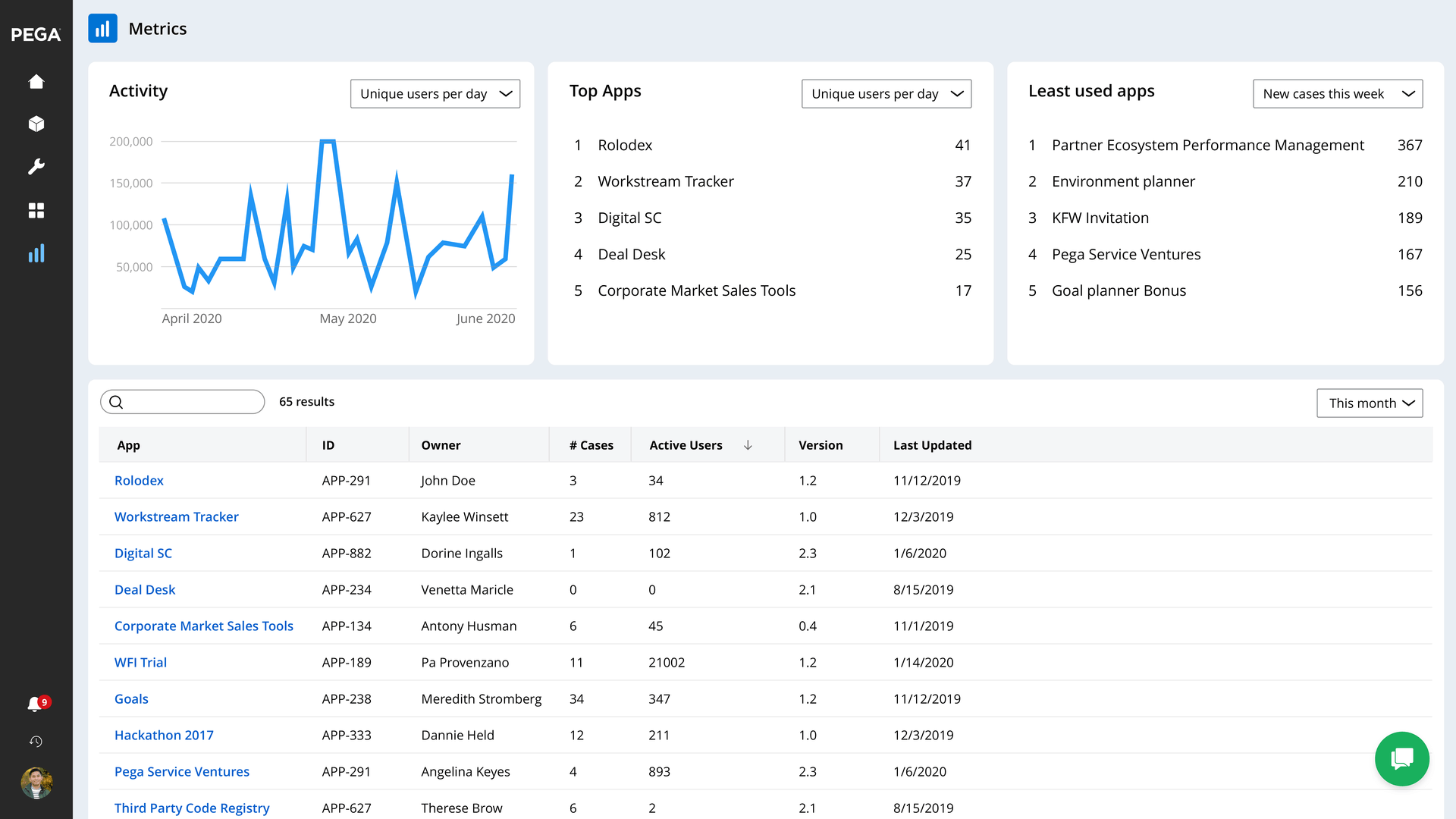Select the Metrics bar chart icon
1456x819 pixels.
[36, 253]
